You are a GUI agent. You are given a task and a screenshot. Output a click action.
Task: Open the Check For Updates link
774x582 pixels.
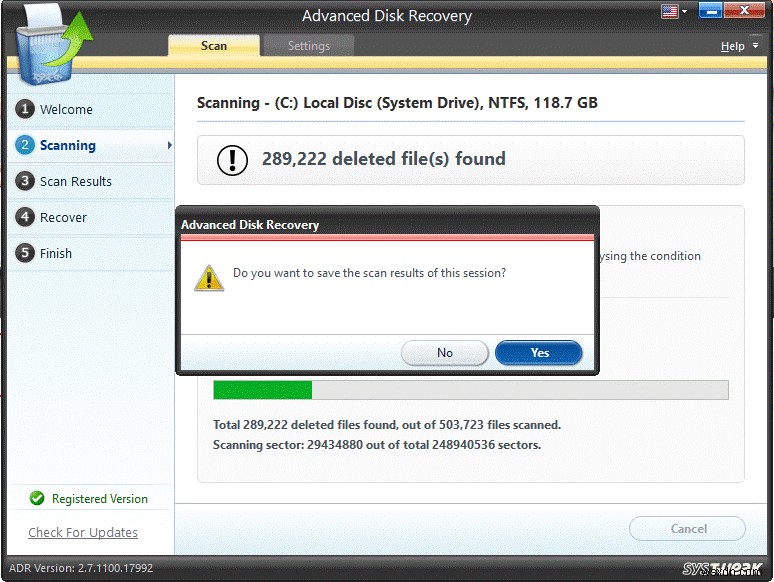pos(83,532)
